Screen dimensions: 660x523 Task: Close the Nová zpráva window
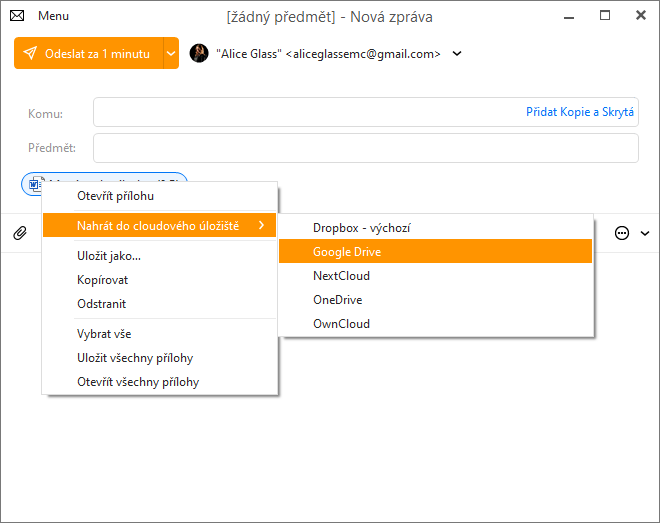point(641,16)
